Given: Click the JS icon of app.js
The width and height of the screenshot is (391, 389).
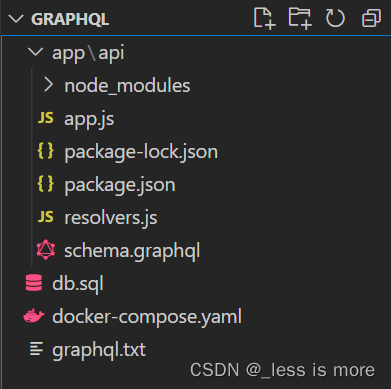Looking at the screenshot, I should point(46,118).
